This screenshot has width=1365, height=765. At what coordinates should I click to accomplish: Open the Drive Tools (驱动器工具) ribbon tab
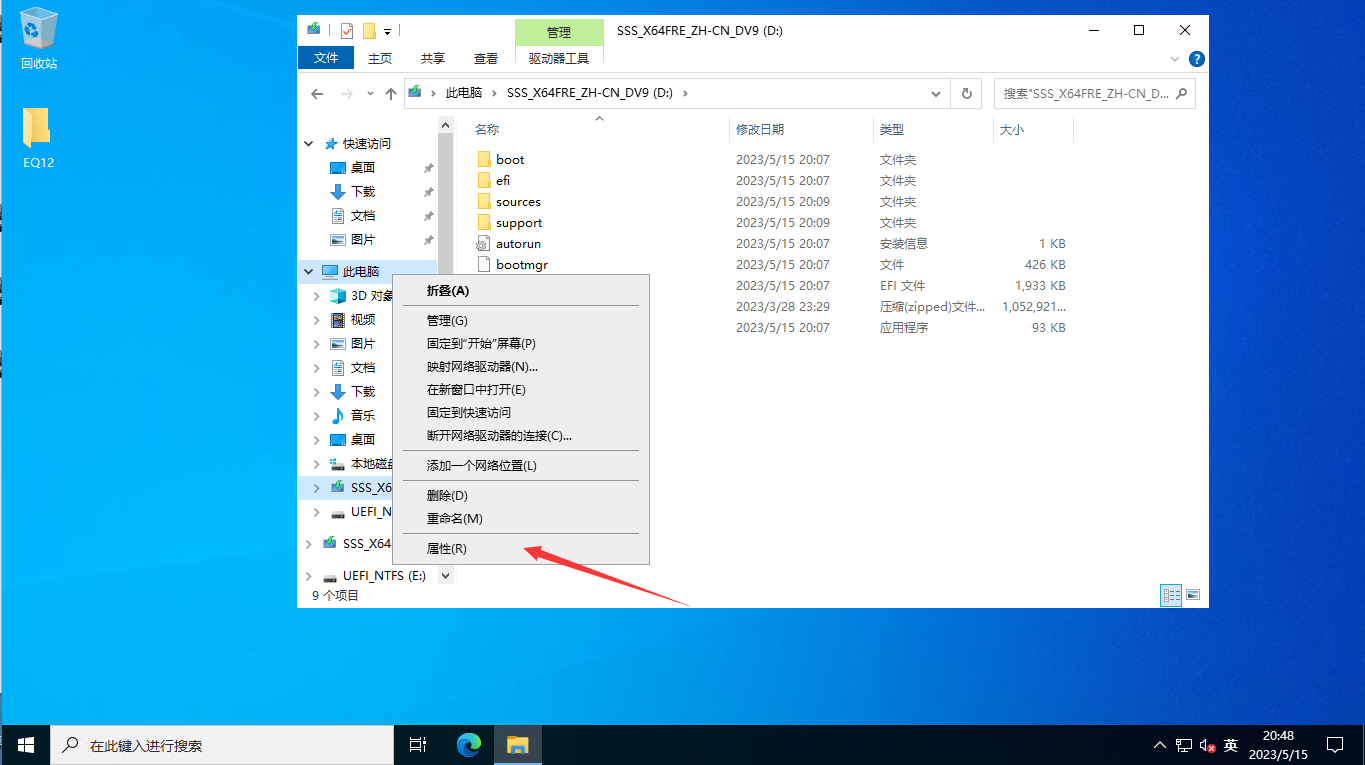coord(559,58)
